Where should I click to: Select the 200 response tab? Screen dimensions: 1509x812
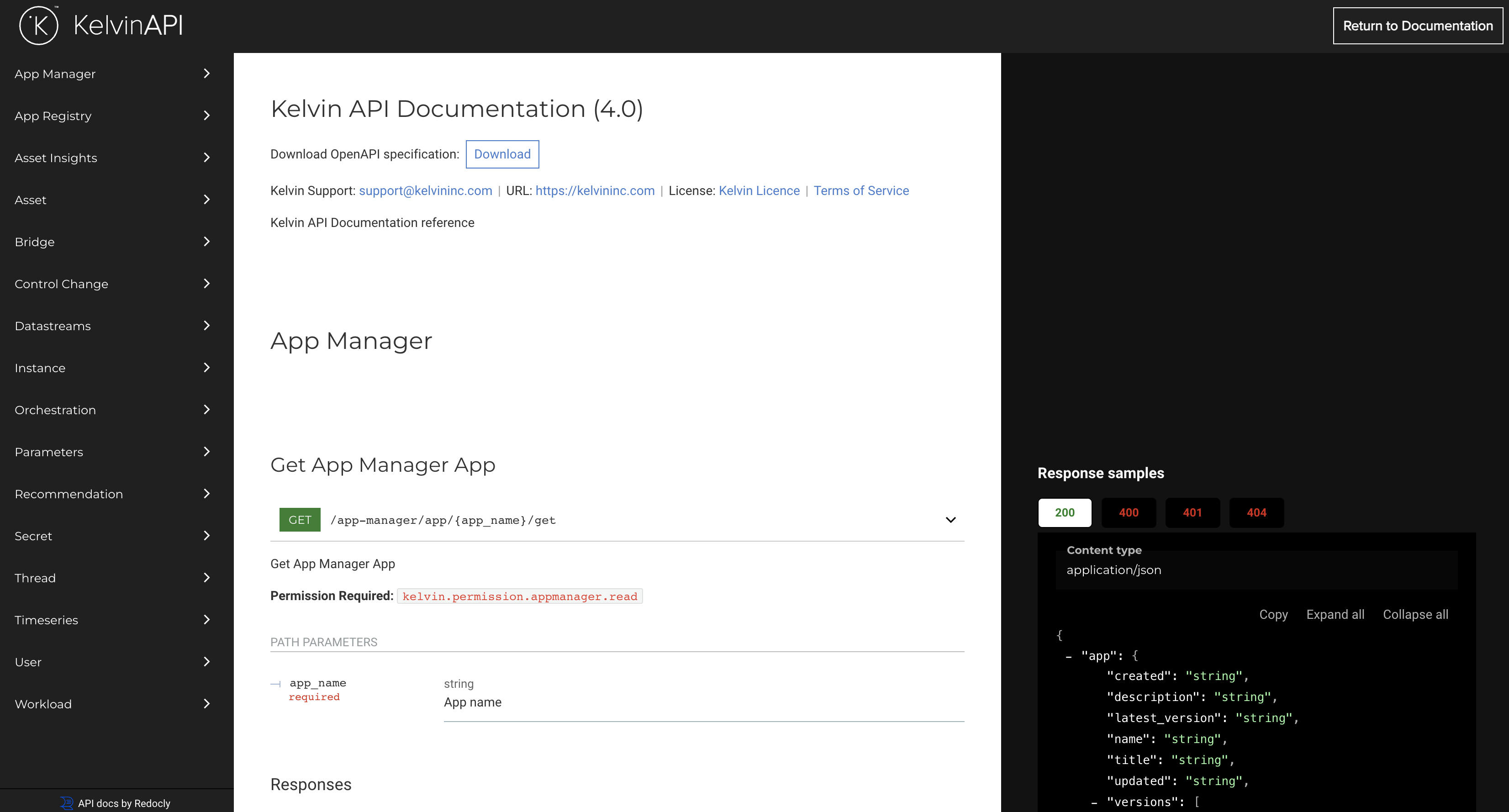coord(1064,512)
